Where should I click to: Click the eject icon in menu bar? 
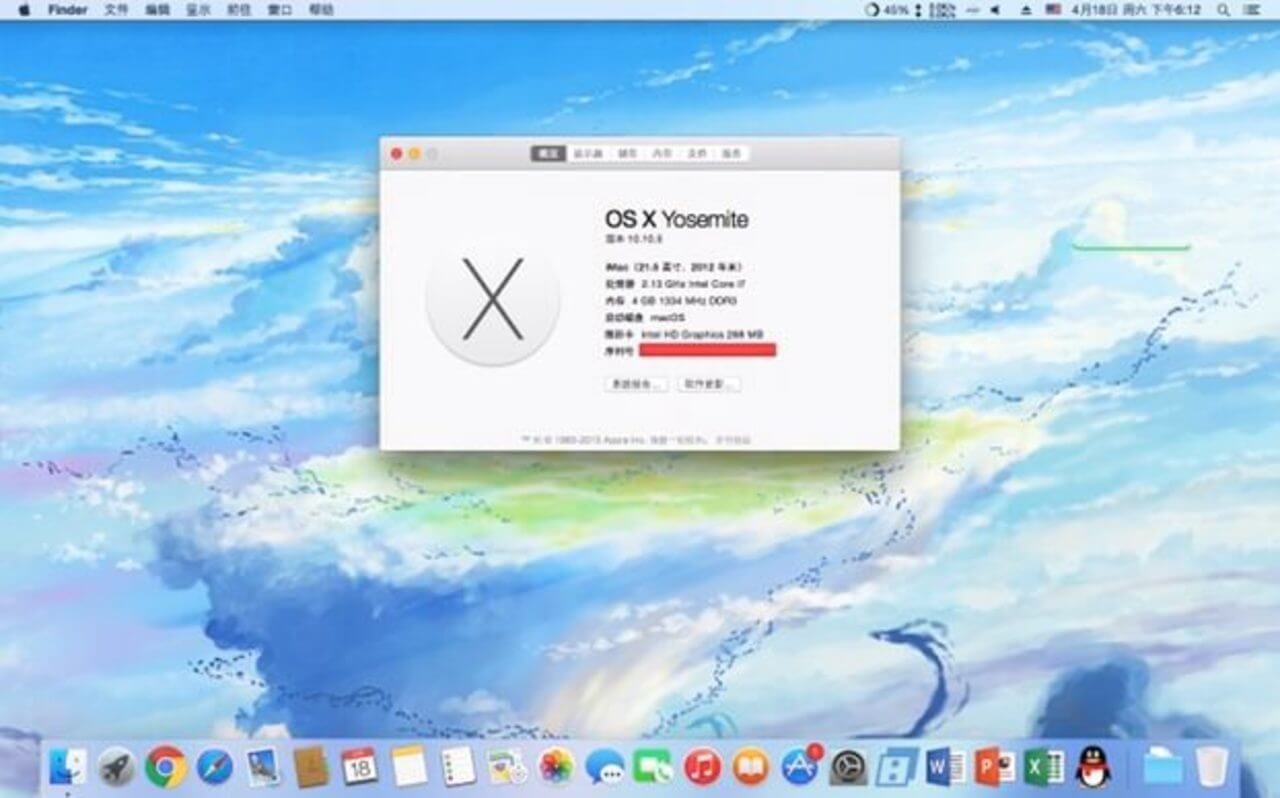[1025, 9]
